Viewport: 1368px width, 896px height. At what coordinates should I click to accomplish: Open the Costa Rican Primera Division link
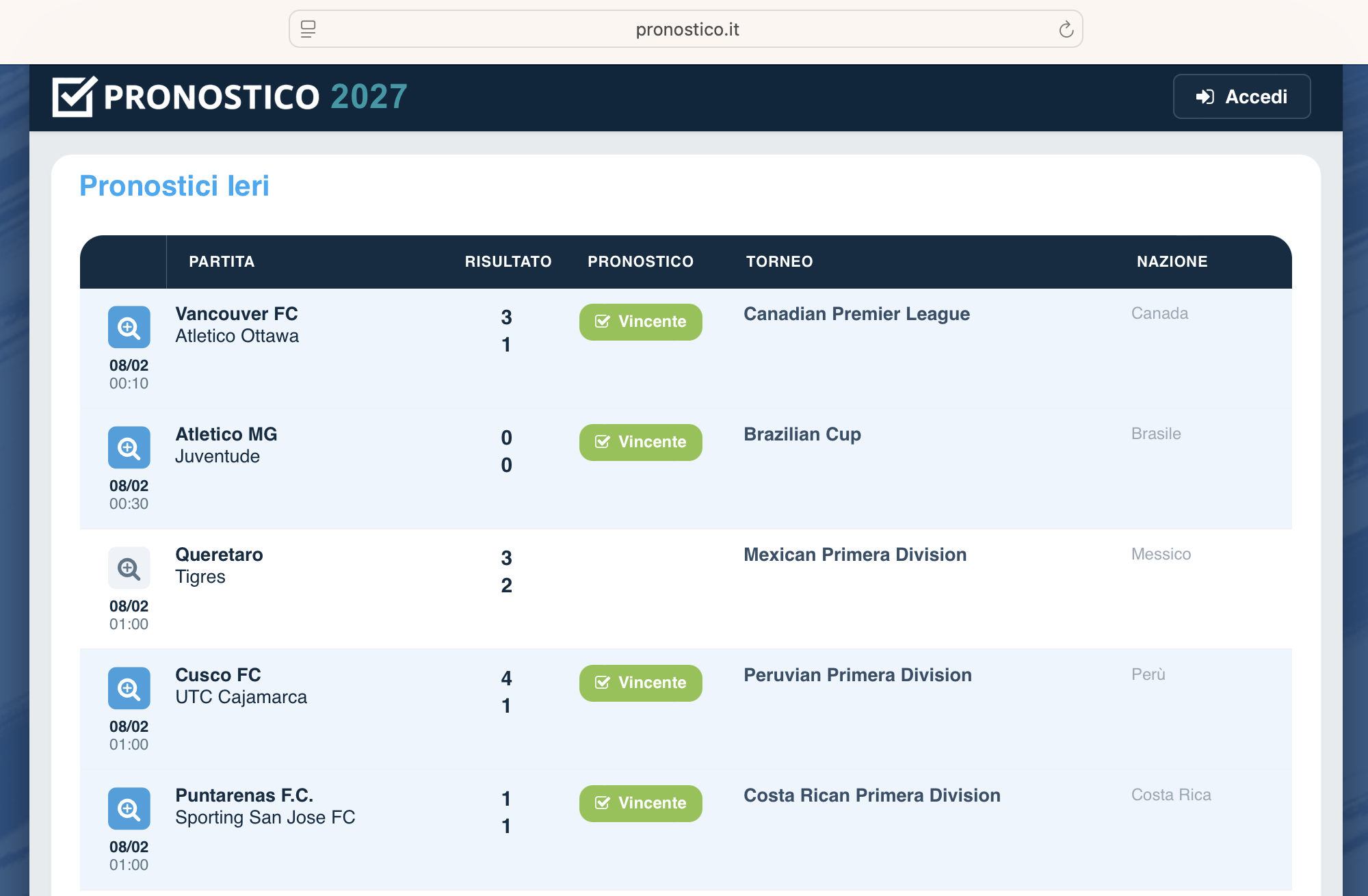872,795
